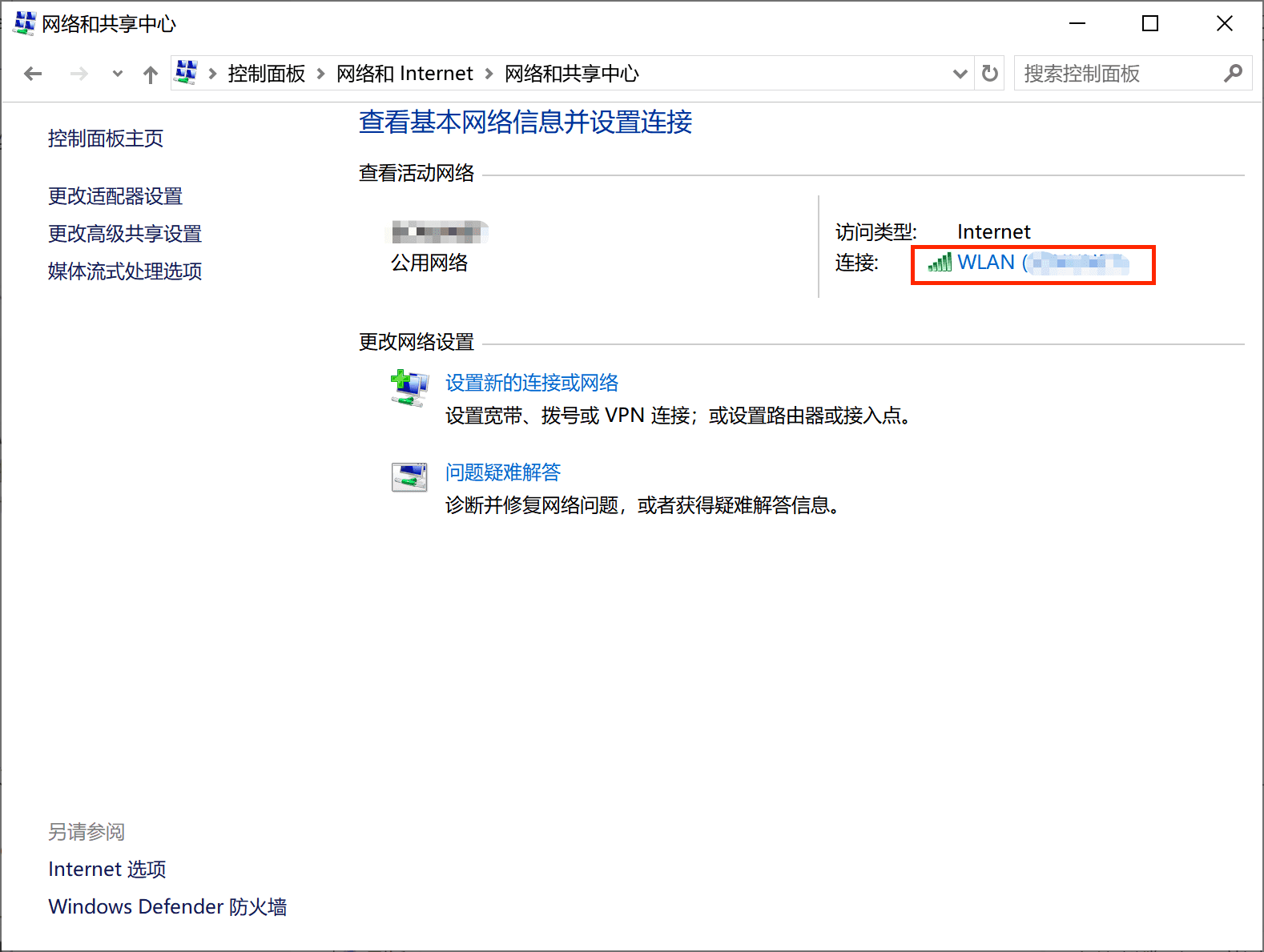Open 更改高级共享设置 link

125,234
